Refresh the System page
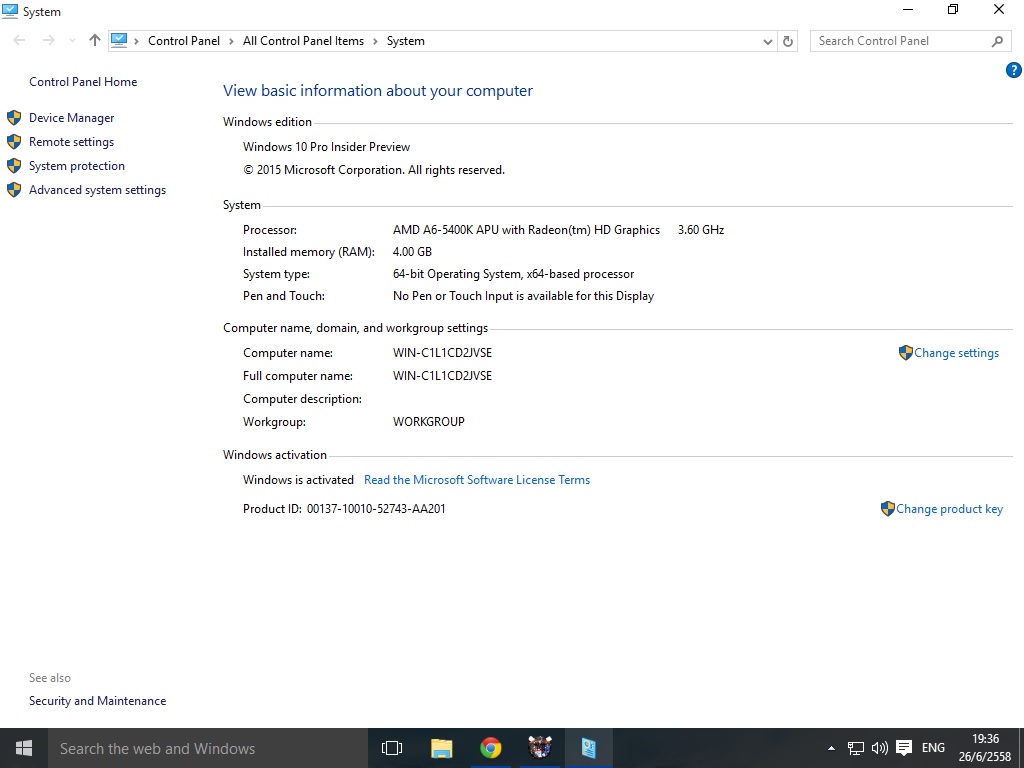1024x768 pixels. coord(788,41)
